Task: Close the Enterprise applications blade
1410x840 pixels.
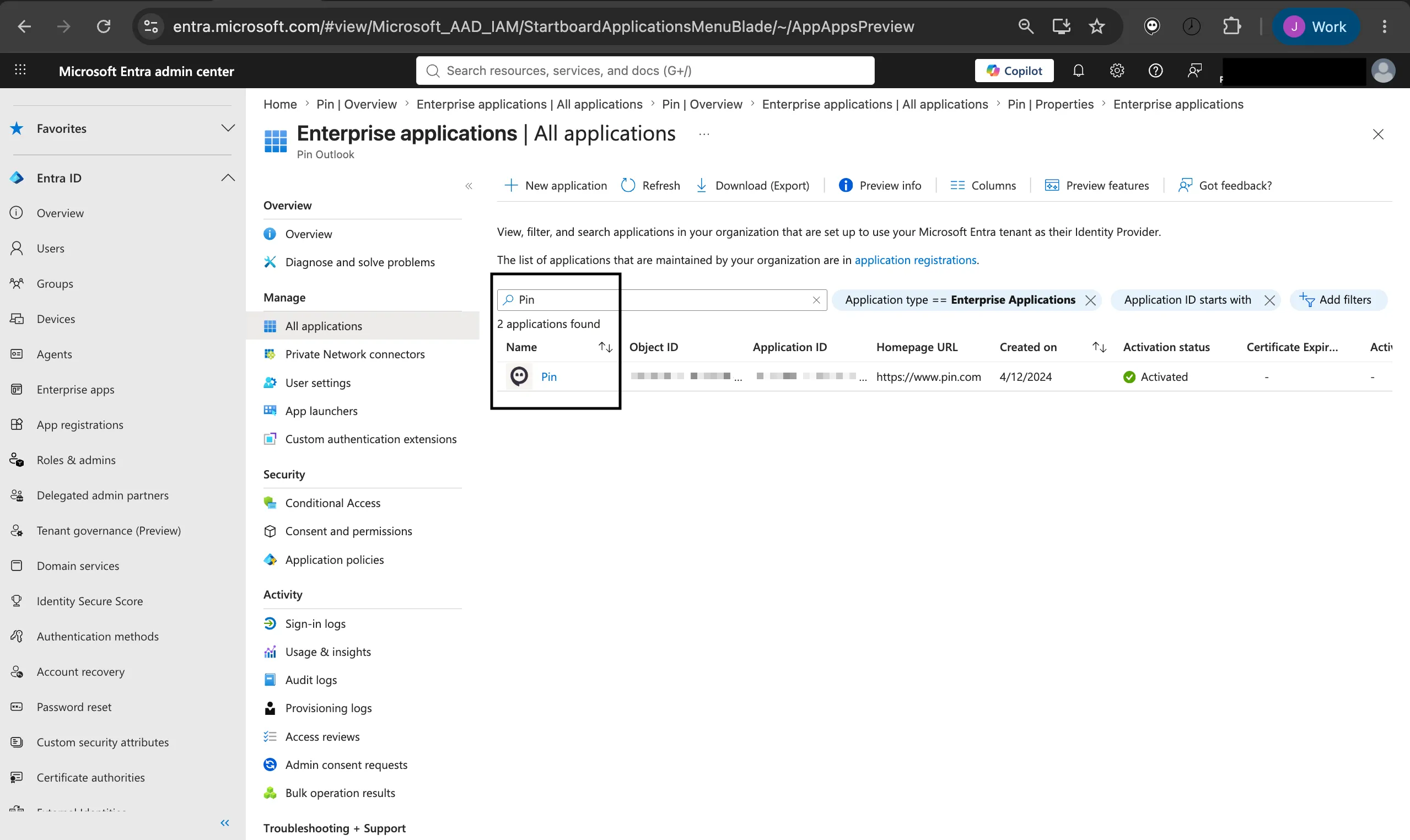Action: 1378,134
